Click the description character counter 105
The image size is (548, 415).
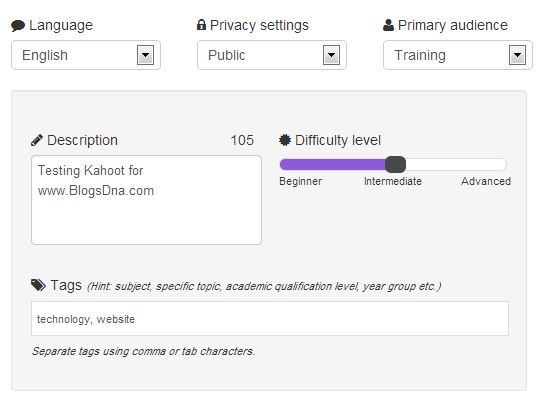[x=242, y=140]
